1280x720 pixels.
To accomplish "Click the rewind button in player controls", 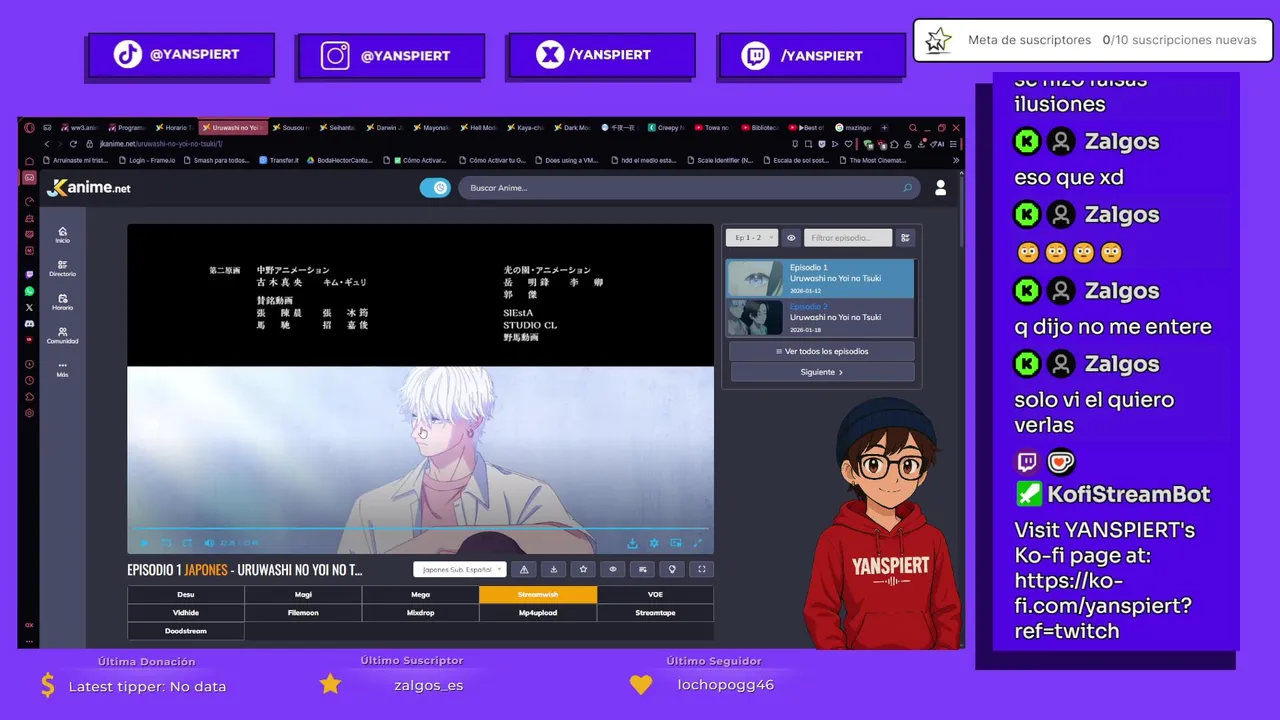I will pos(166,543).
